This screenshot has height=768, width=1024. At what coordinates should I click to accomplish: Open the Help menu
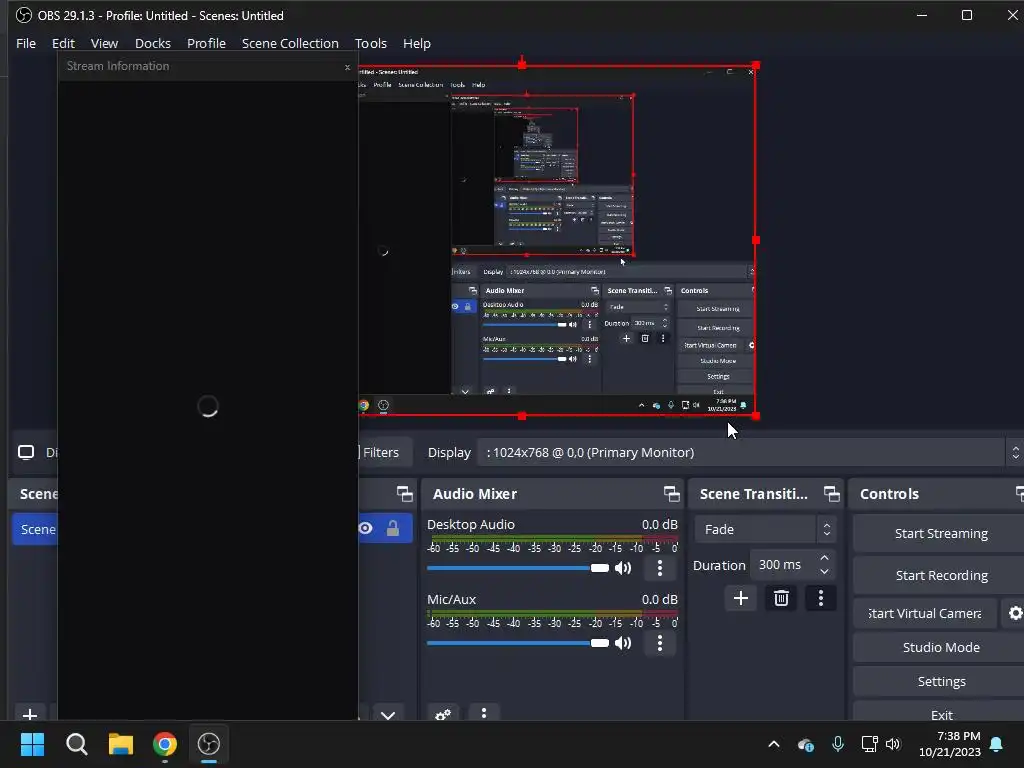417,43
